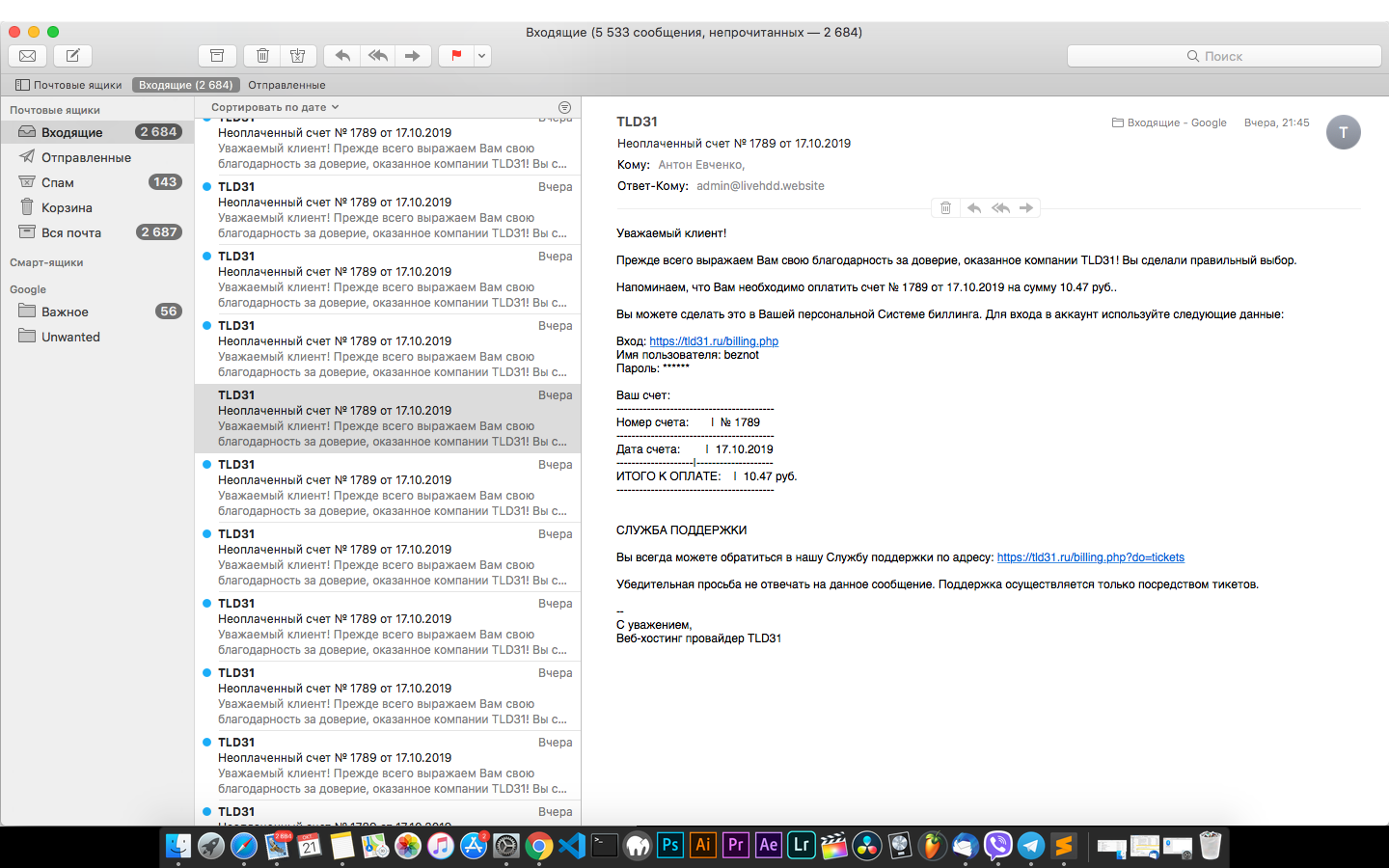Toggle the red flag on message

tap(456, 56)
